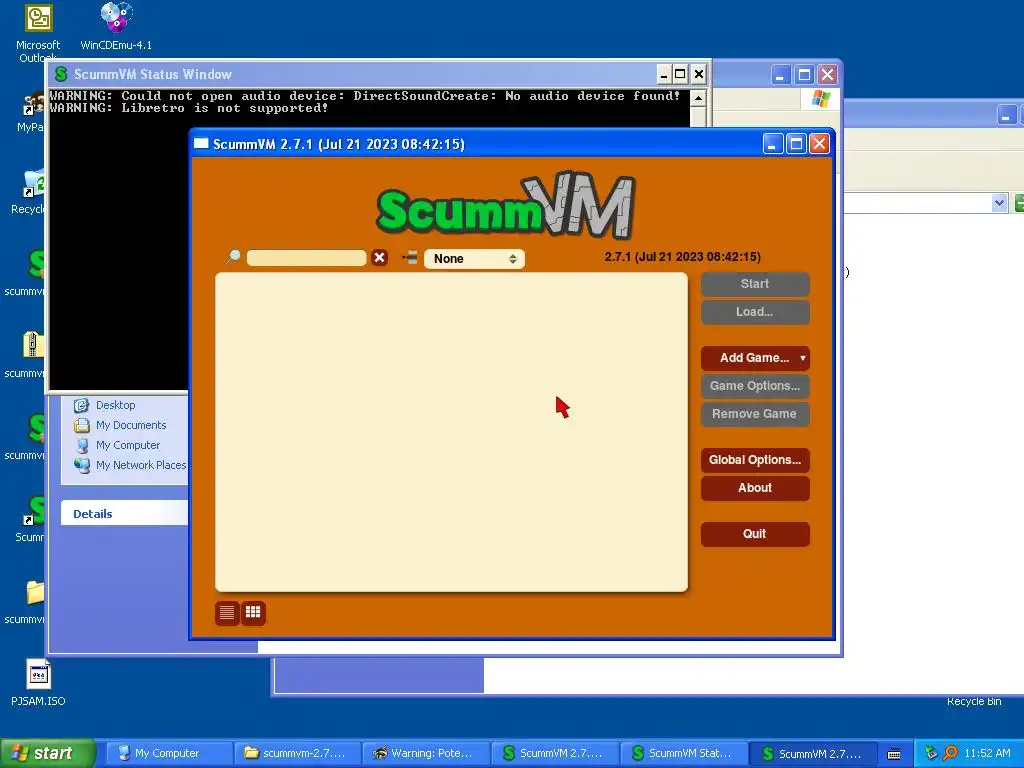
Task: Click the My Documents folder icon
Action: point(82,426)
